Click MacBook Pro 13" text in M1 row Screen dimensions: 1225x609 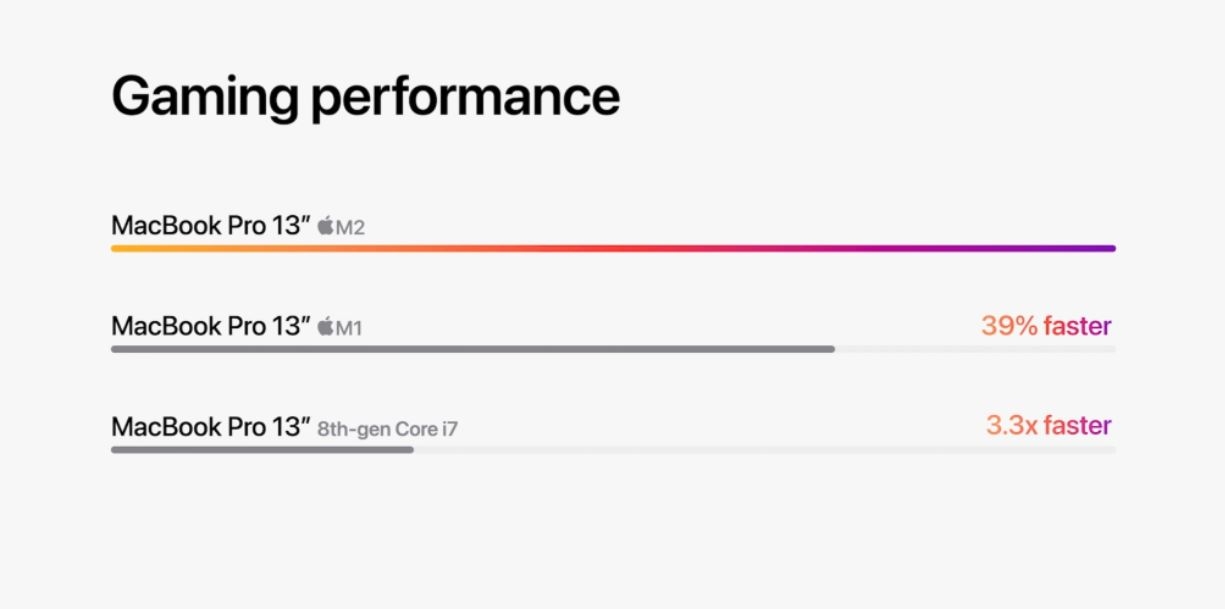tap(210, 326)
